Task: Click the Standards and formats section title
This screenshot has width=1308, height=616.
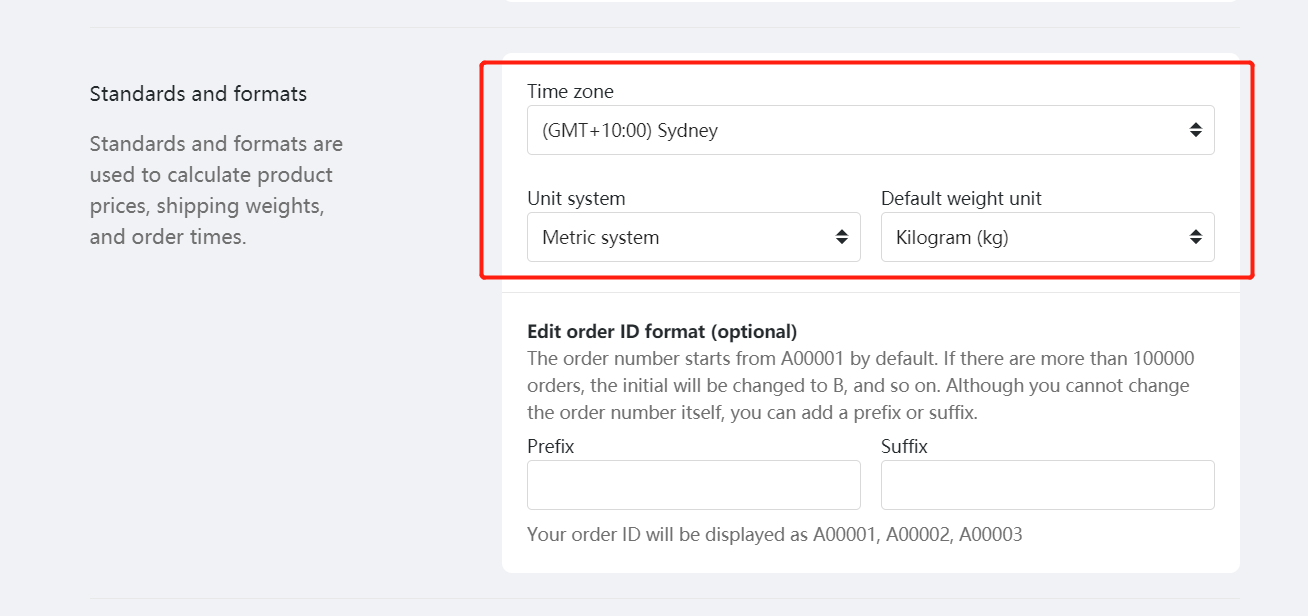Action: 198,94
